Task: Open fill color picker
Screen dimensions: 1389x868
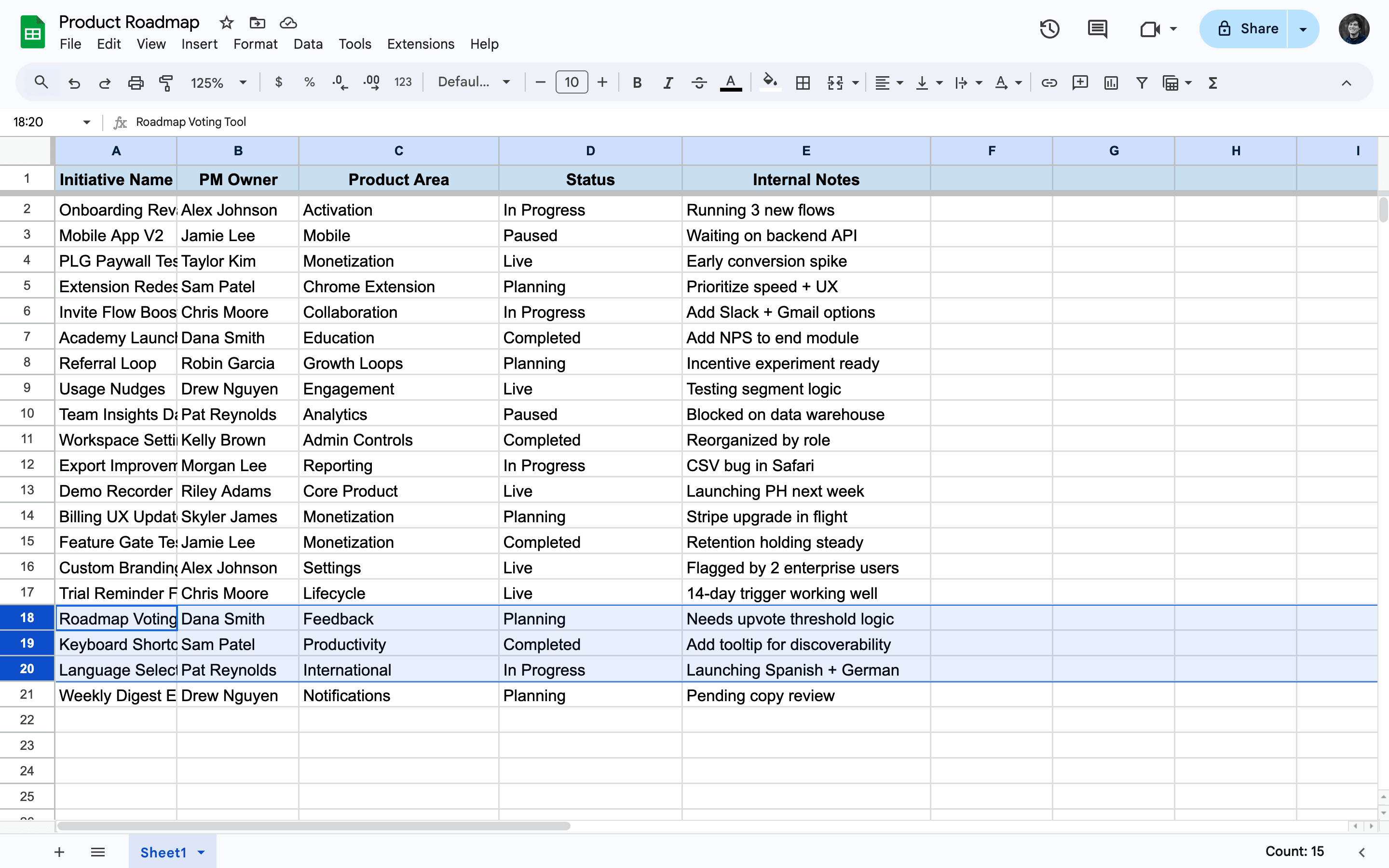Action: 770,82
